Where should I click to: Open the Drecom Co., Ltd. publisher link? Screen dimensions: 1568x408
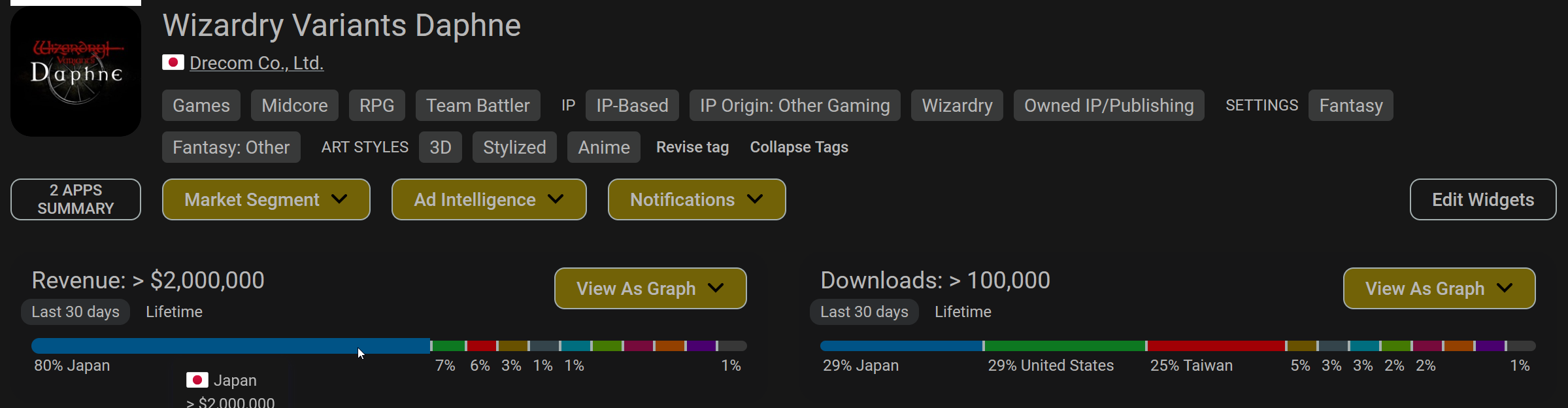pos(256,63)
